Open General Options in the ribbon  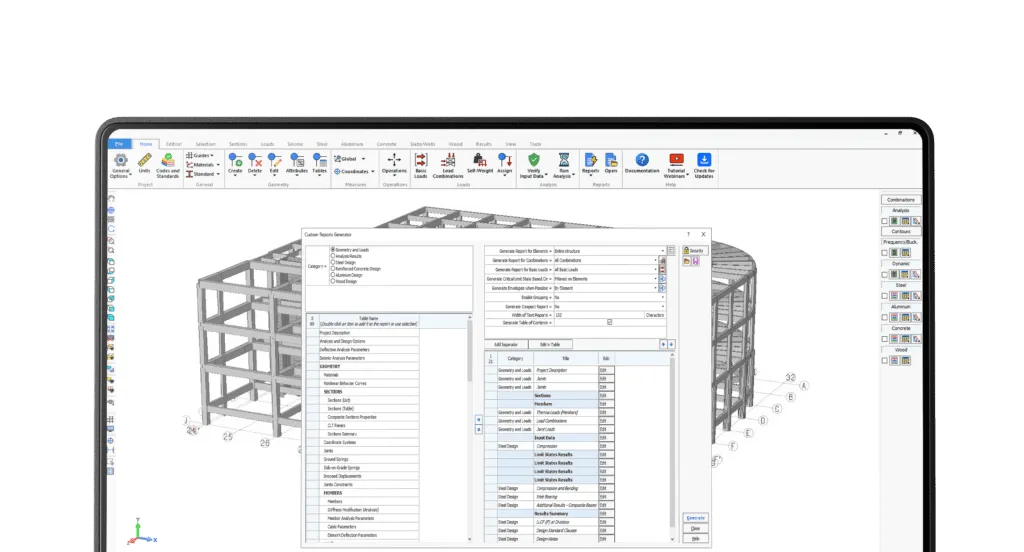point(120,165)
